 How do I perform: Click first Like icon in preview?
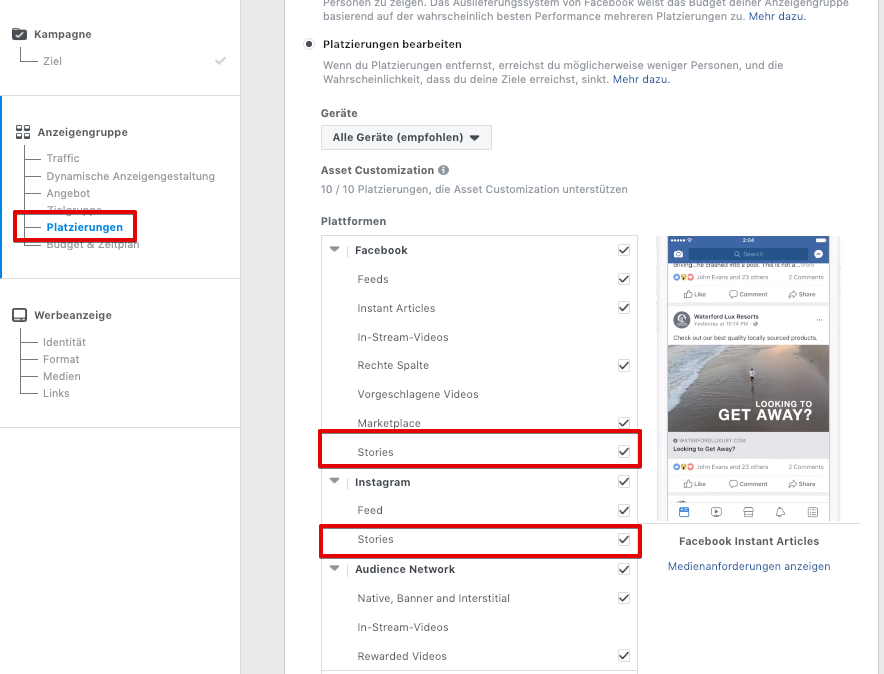[x=688, y=294]
